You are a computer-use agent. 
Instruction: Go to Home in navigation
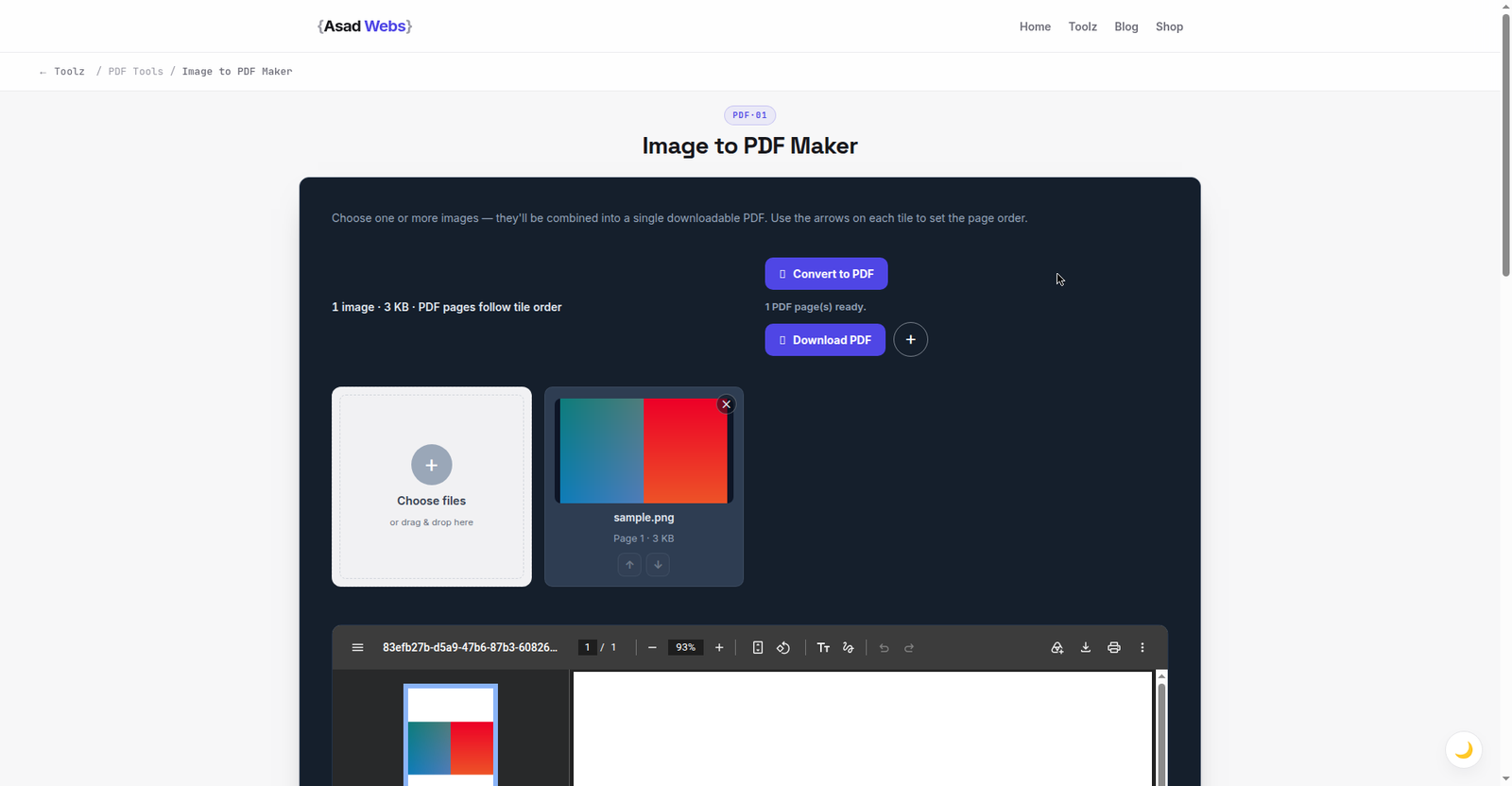(x=1035, y=26)
